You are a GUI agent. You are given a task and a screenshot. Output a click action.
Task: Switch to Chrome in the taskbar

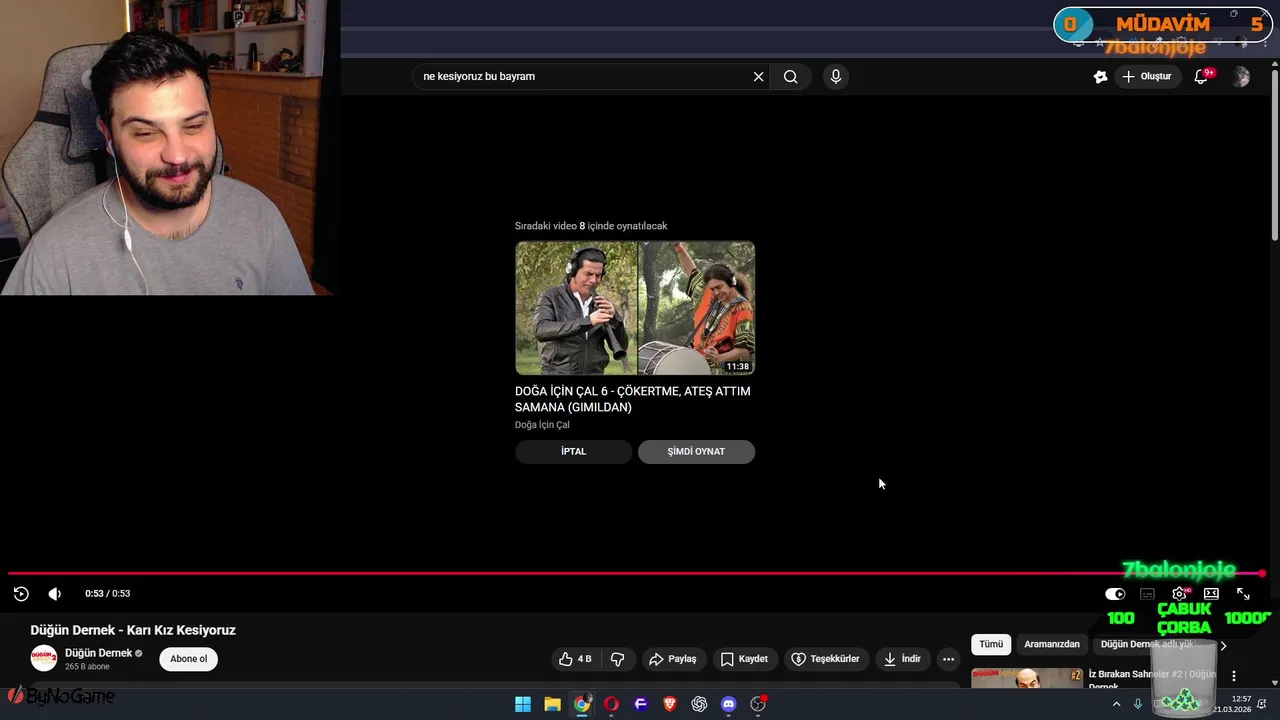582,704
